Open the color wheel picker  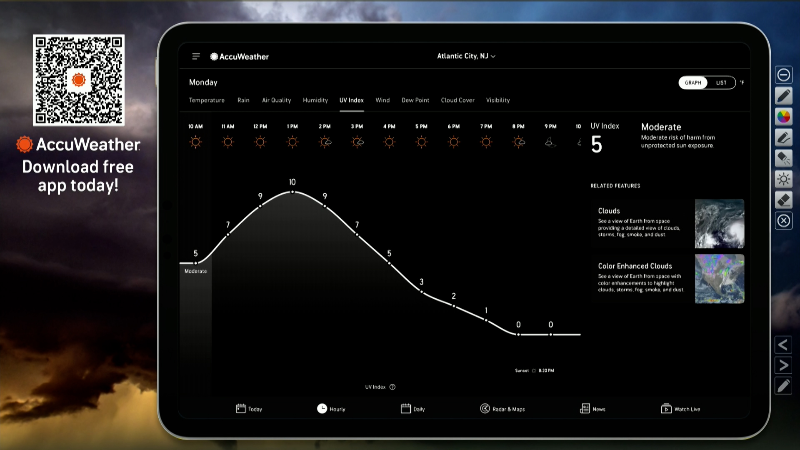(784, 117)
